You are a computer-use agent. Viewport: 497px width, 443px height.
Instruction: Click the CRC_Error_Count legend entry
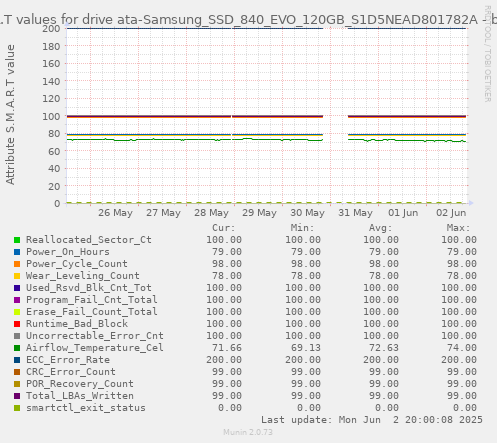71,372
